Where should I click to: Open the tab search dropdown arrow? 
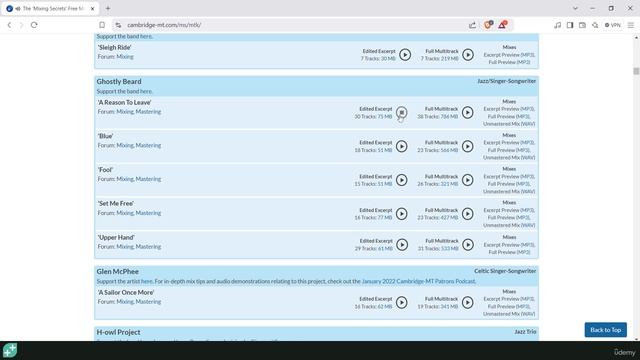575,8
